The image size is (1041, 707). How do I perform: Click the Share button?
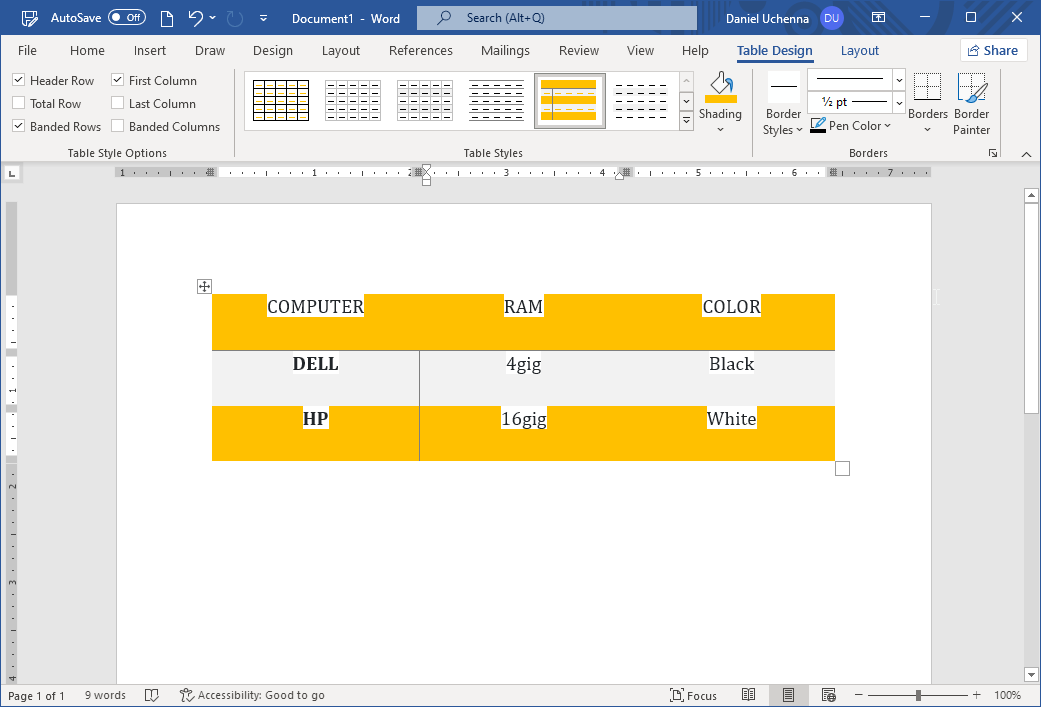click(x=993, y=51)
